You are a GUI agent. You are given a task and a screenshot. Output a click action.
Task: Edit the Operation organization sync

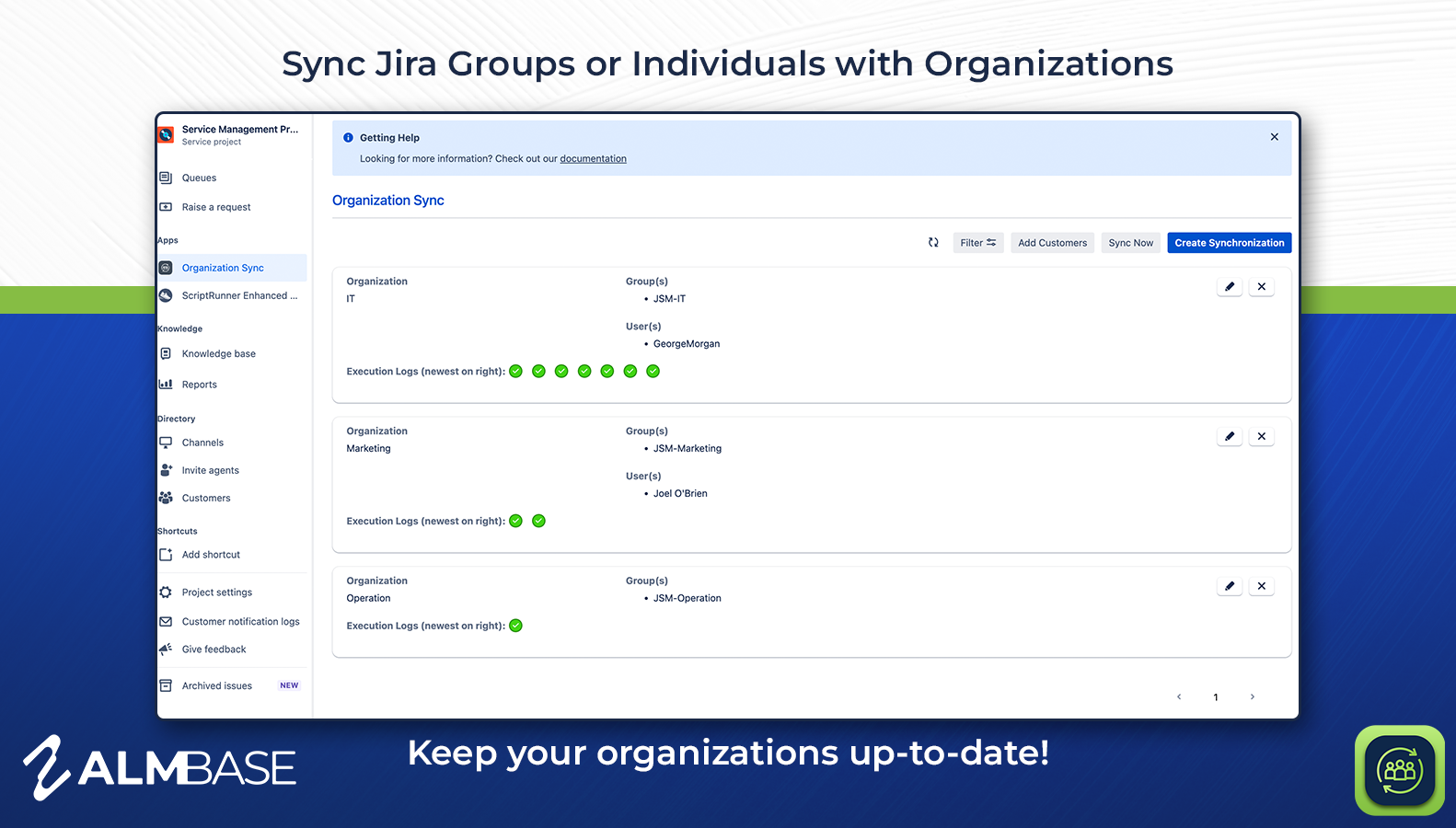point(1230,586)
